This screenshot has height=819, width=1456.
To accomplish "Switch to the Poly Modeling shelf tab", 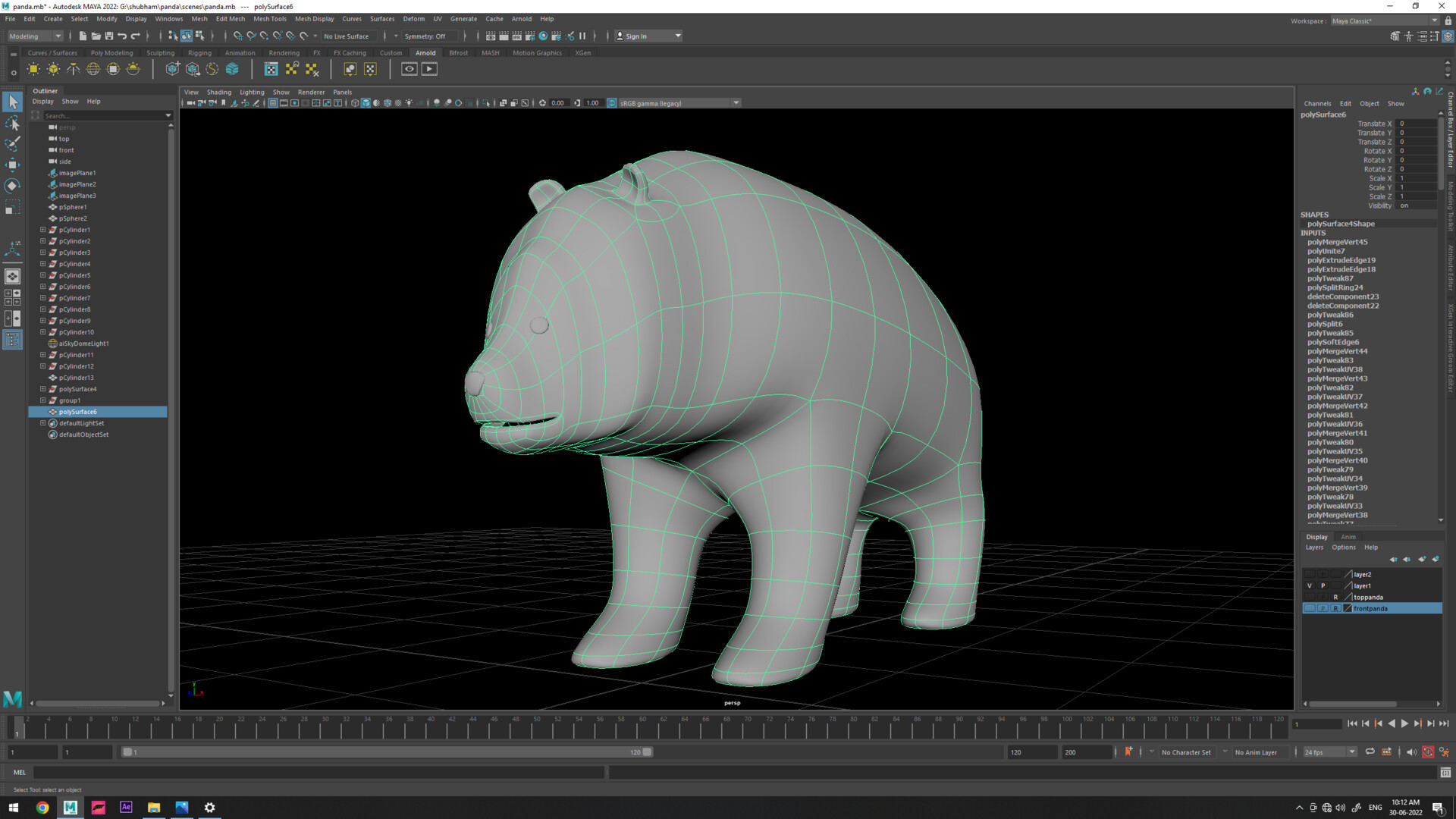I will tap(111, 52).
